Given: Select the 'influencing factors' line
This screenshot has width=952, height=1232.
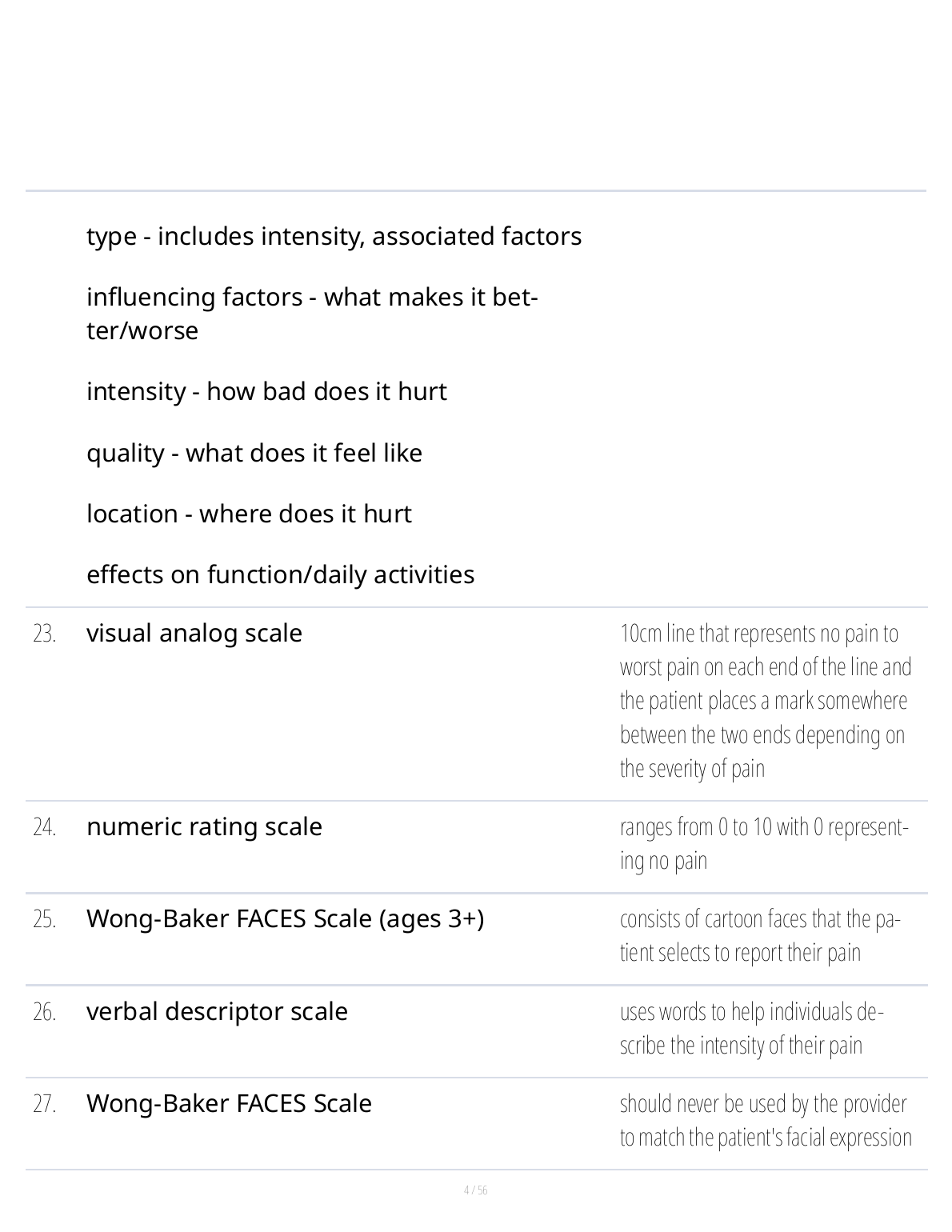Looking at the screenshot, I should (x=311, y=314).
